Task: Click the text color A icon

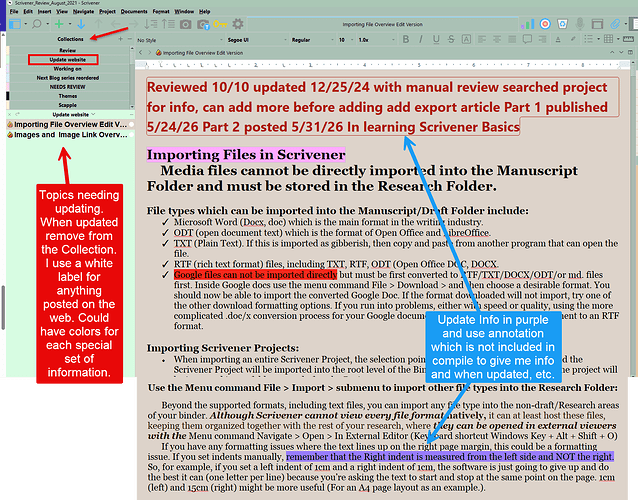Action: (x=558, y=39)
